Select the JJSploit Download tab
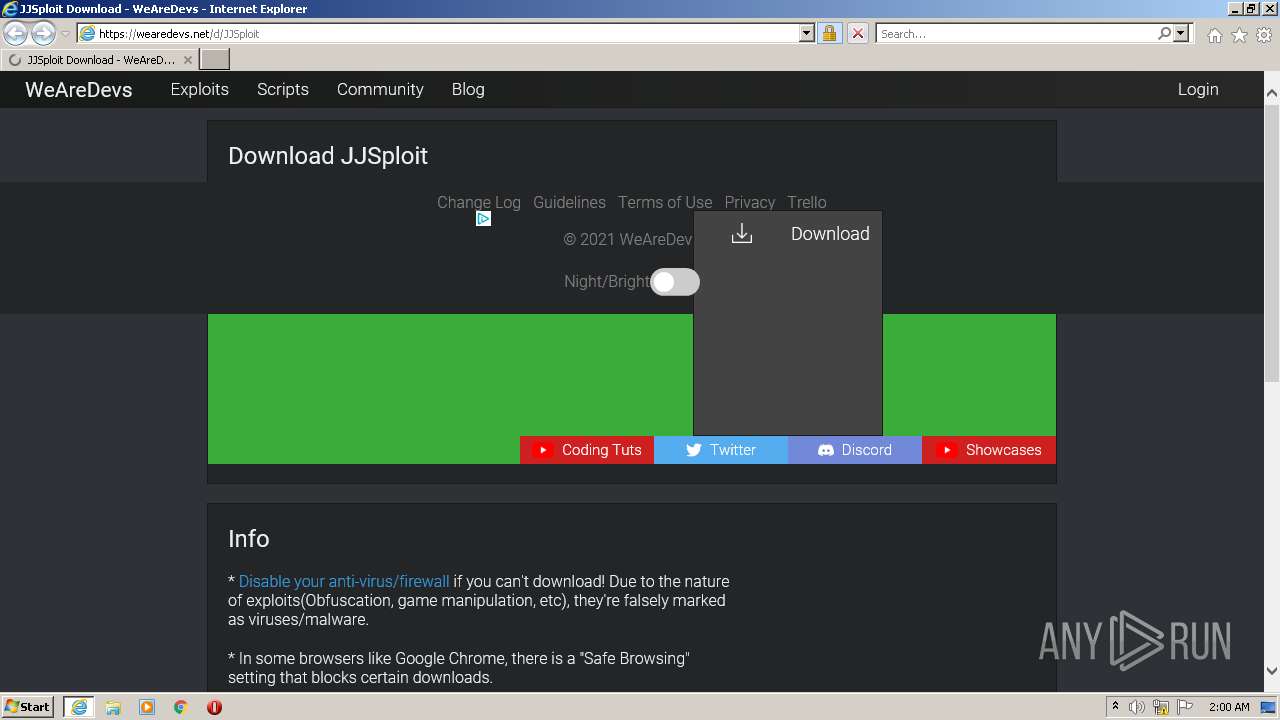This screenshot has height=720, width=1280. point(100,60)
